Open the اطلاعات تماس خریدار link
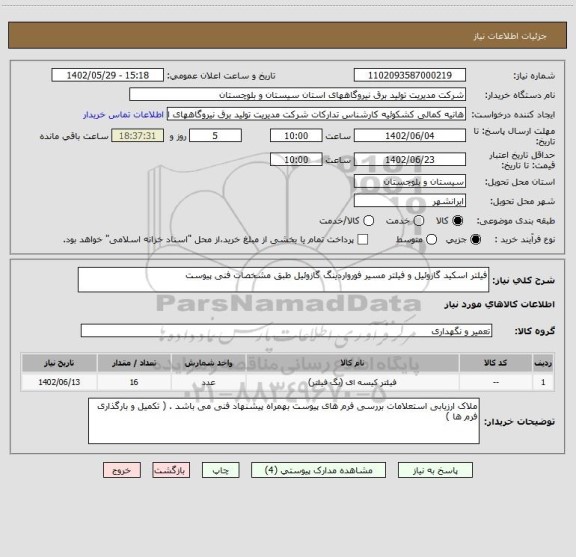The width and height of the screenshot is (576, 557). click(123, 115)
